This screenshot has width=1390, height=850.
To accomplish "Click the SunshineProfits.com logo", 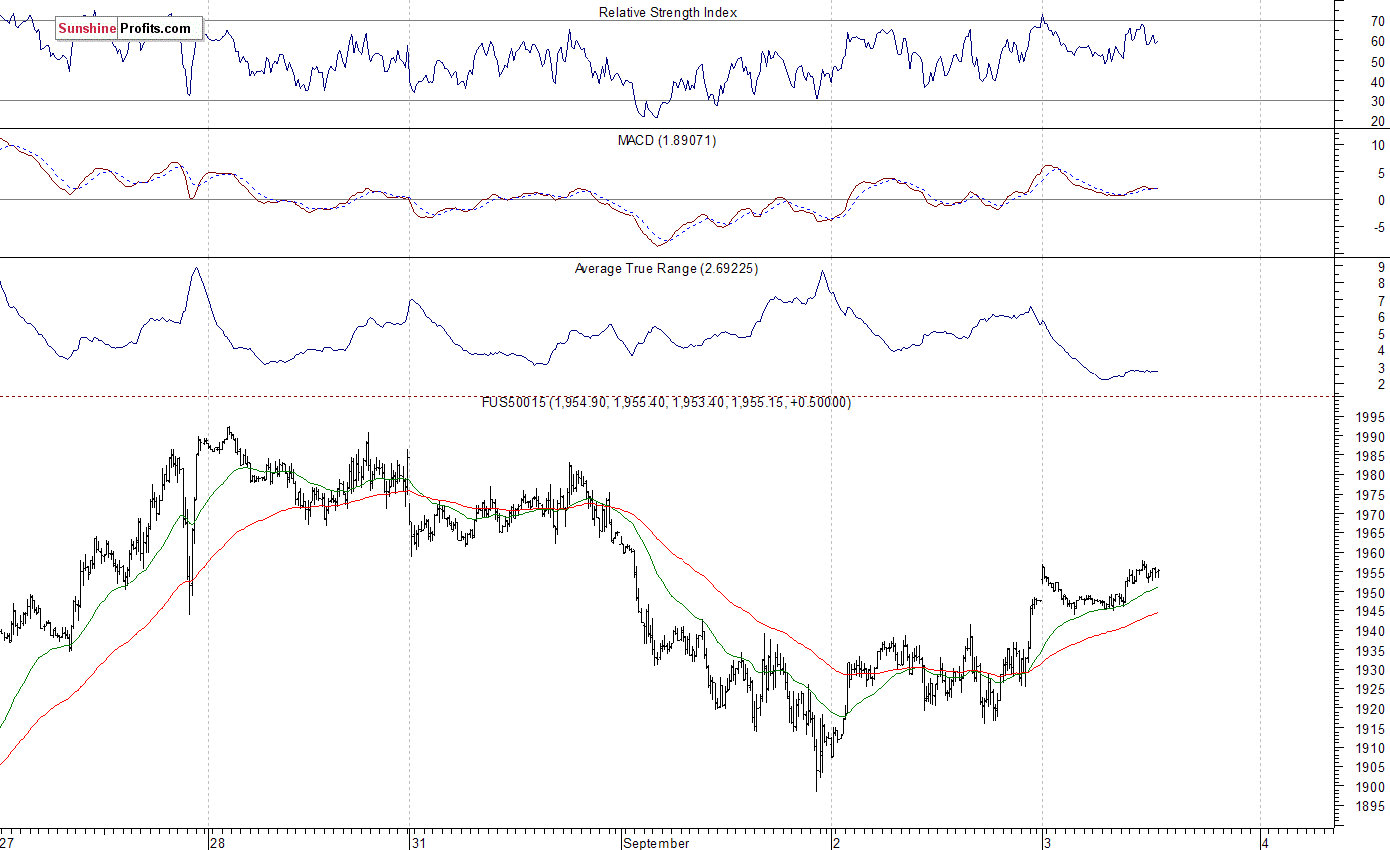I will (129, 29).
